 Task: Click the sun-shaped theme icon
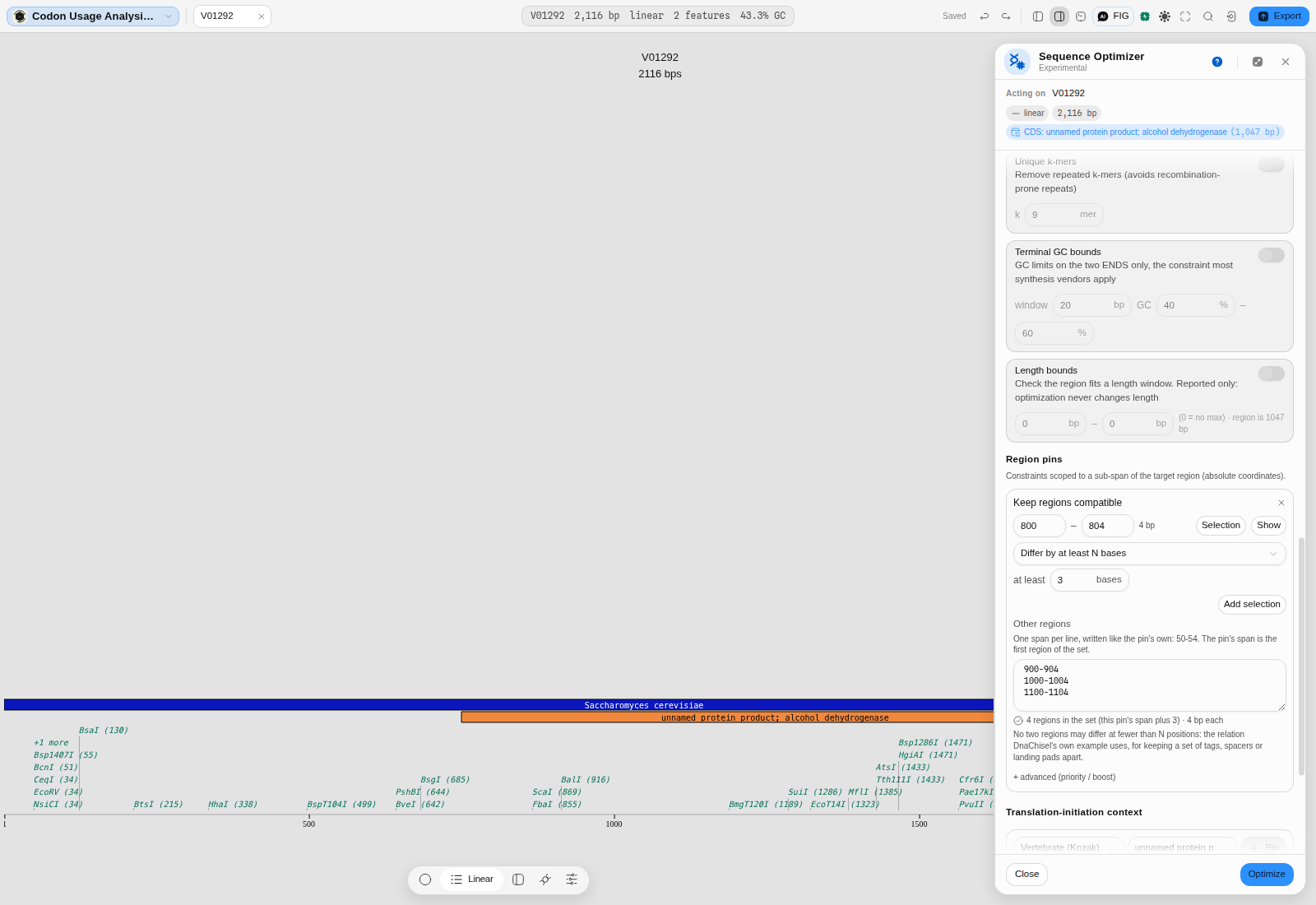pos(1165,16)
